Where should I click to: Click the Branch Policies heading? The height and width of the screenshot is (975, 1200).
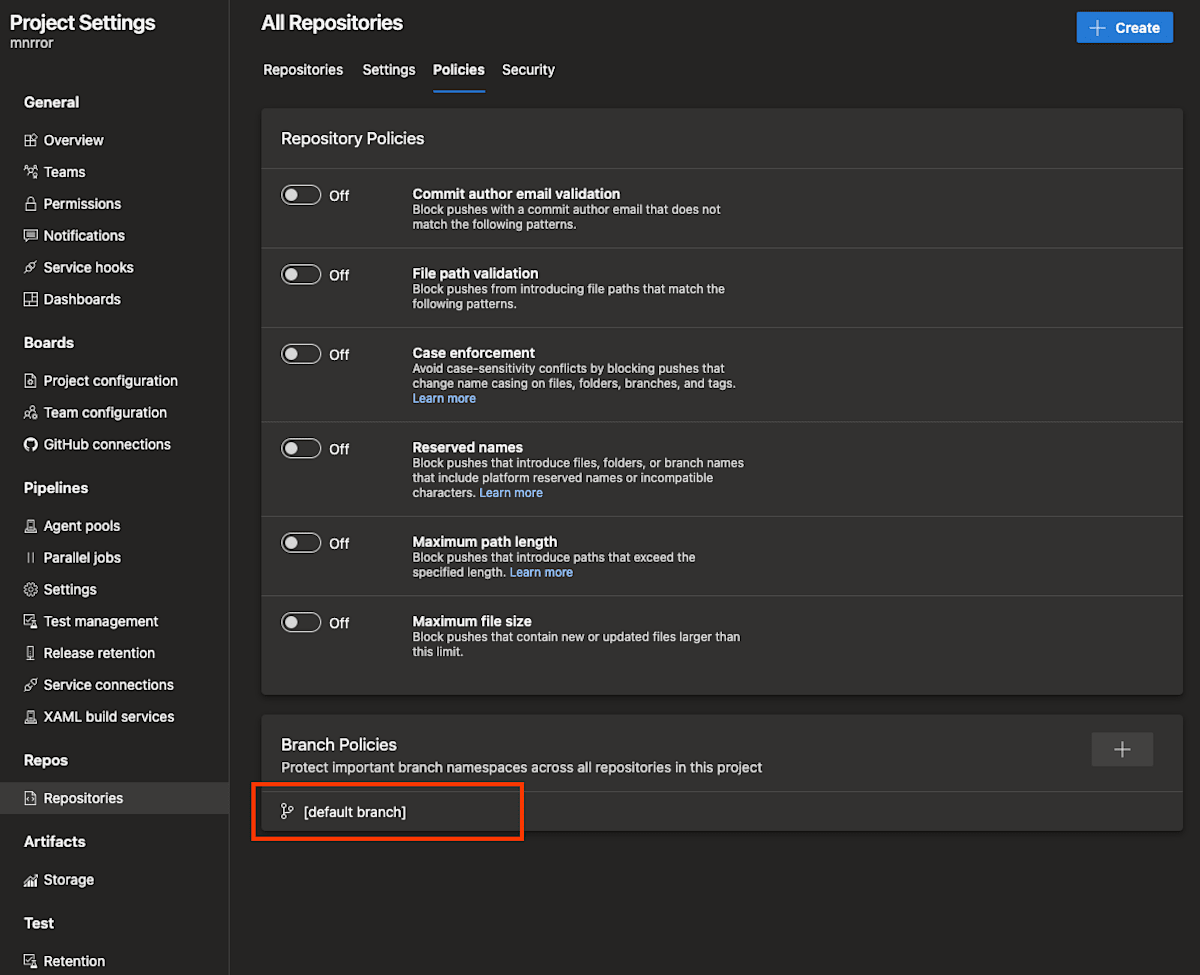click(339, 745)
